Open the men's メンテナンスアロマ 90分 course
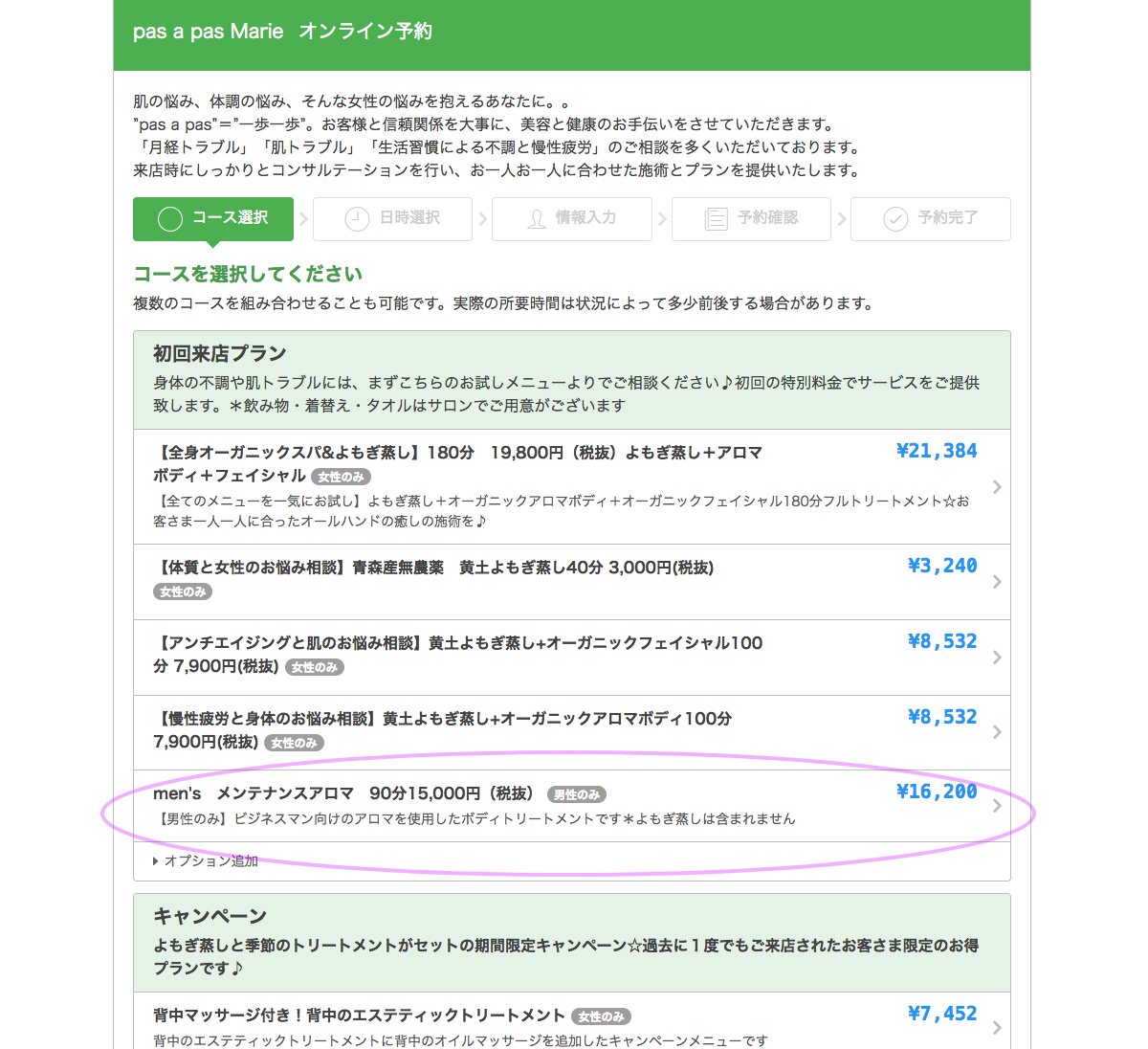Viewport: 1148px width, 1049px height. click(572, 806)
